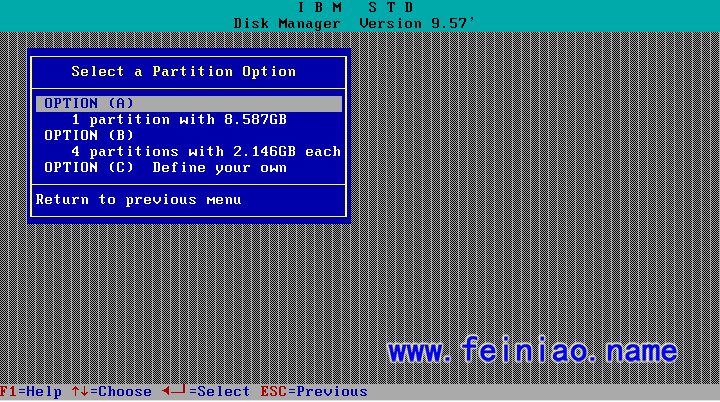Click Select a Partition Option title
720x402 pixels.
tap(183, 72)
